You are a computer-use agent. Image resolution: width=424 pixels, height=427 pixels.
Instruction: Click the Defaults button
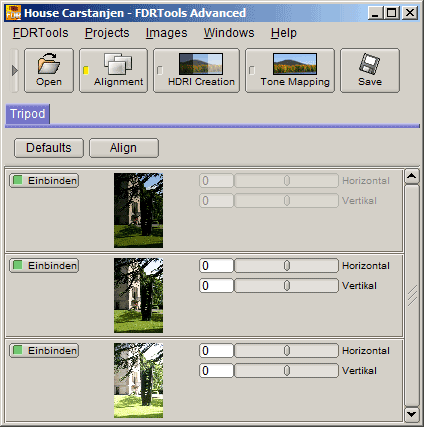[x=49, y=148]
